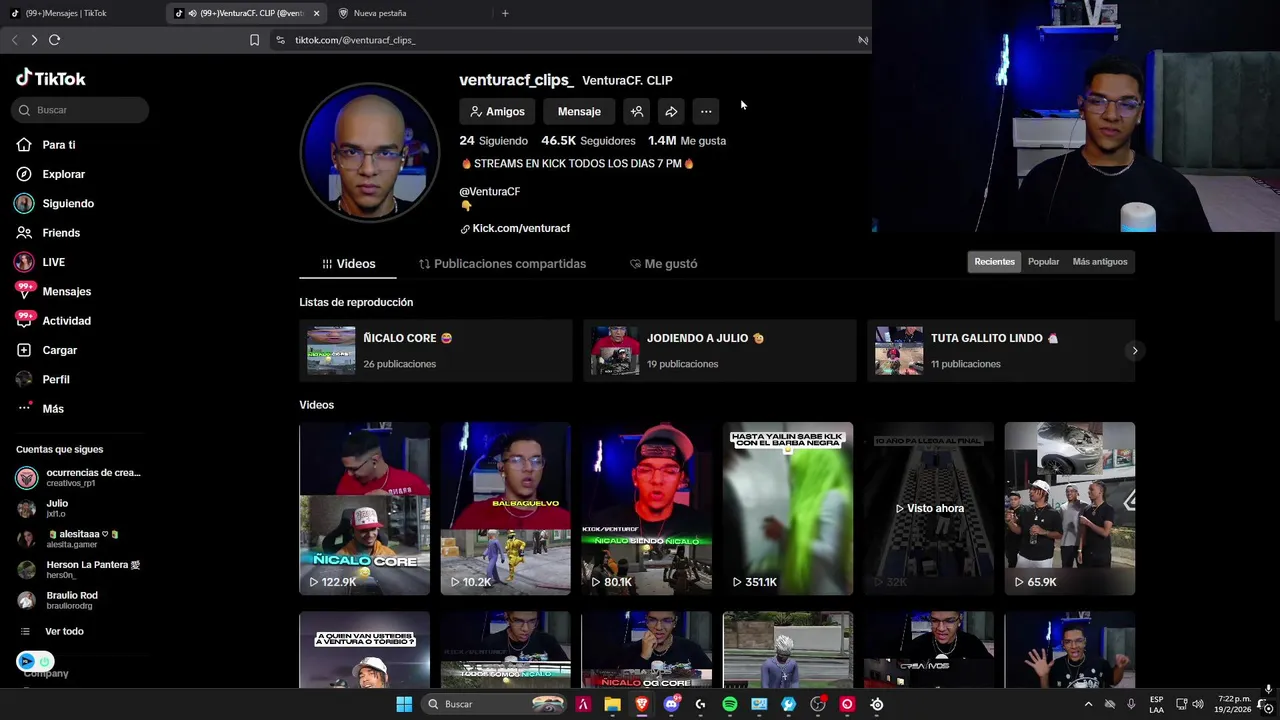Viewport: 1280px width, 720px height.
Task: Open the video with 10.2K views
Action: pos(506,508)
